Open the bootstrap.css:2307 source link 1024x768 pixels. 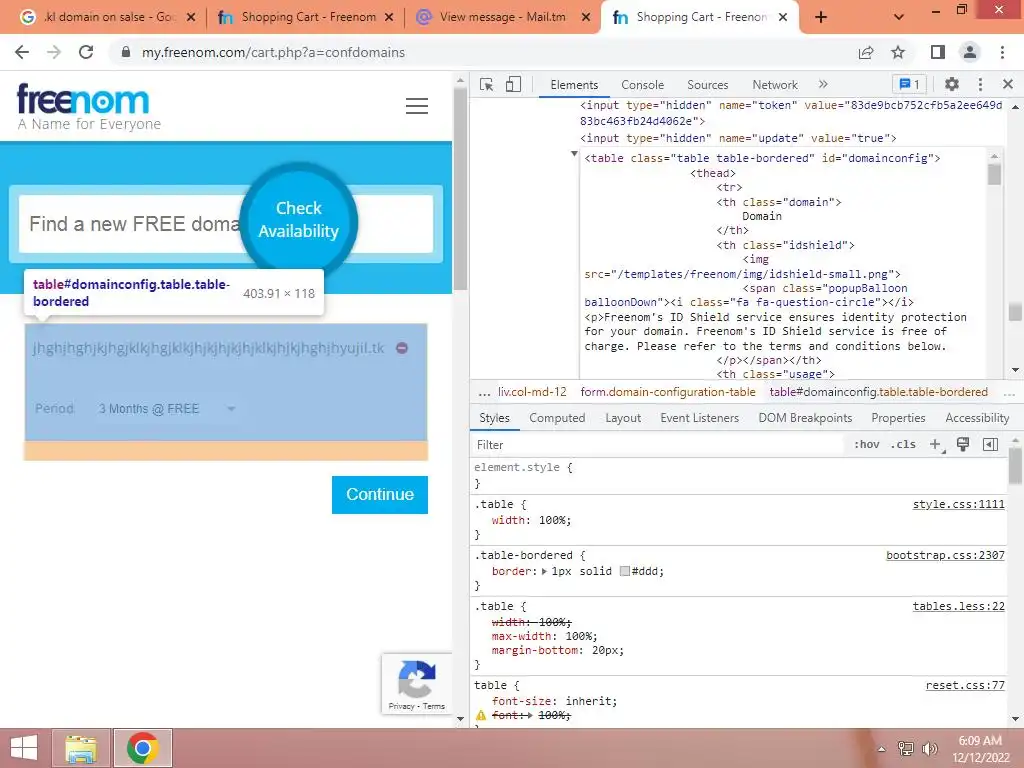945,555
